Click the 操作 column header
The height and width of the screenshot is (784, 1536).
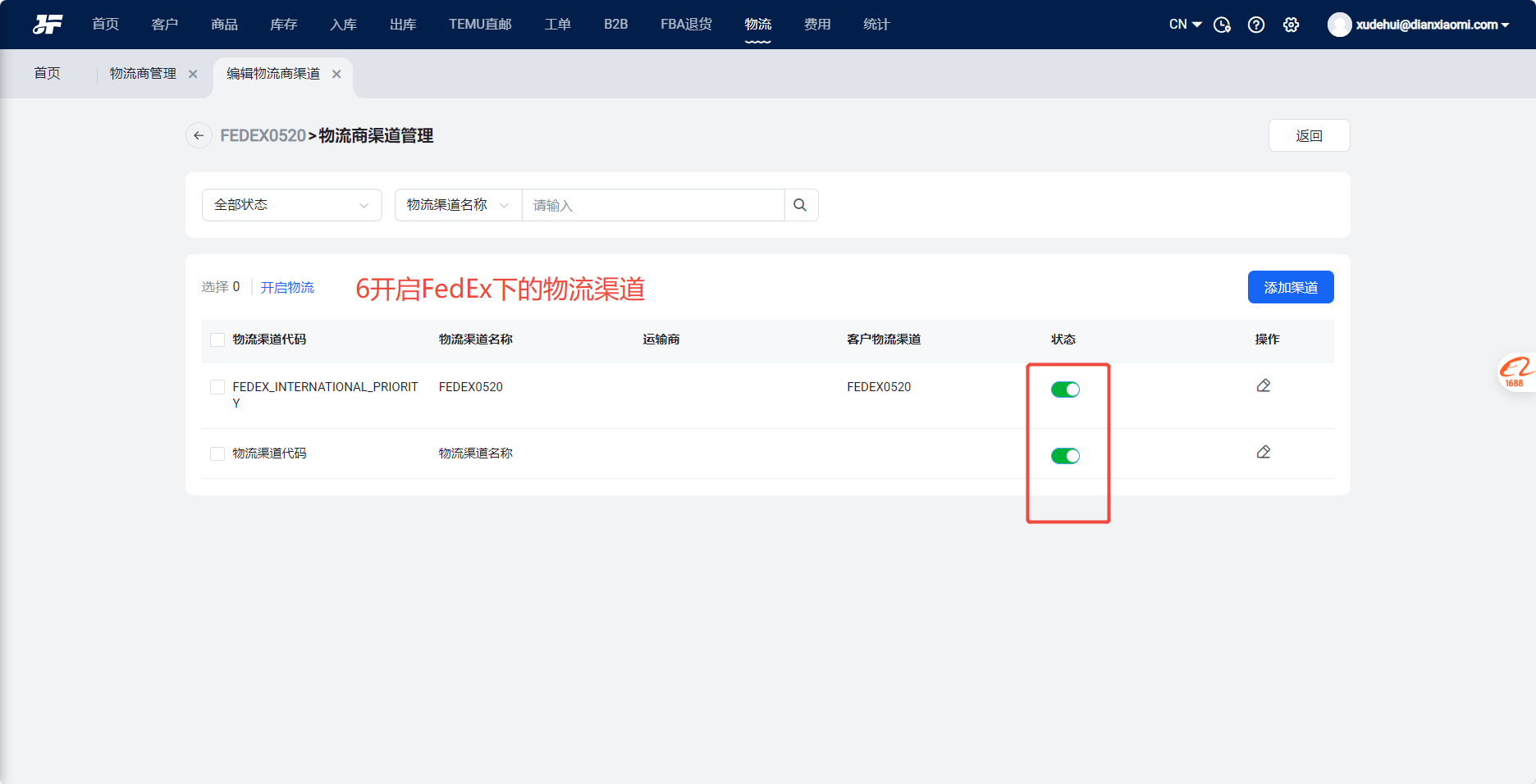(1267, 340)
